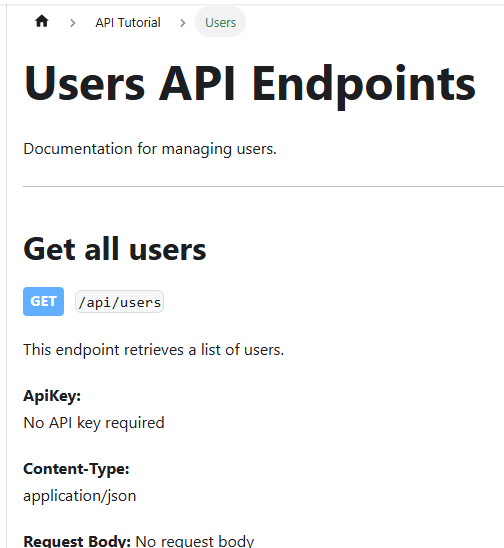Screen dimensions: 504x548
Task: Open the API Tutorial breadcrumb link
Action: click(128, 23)
